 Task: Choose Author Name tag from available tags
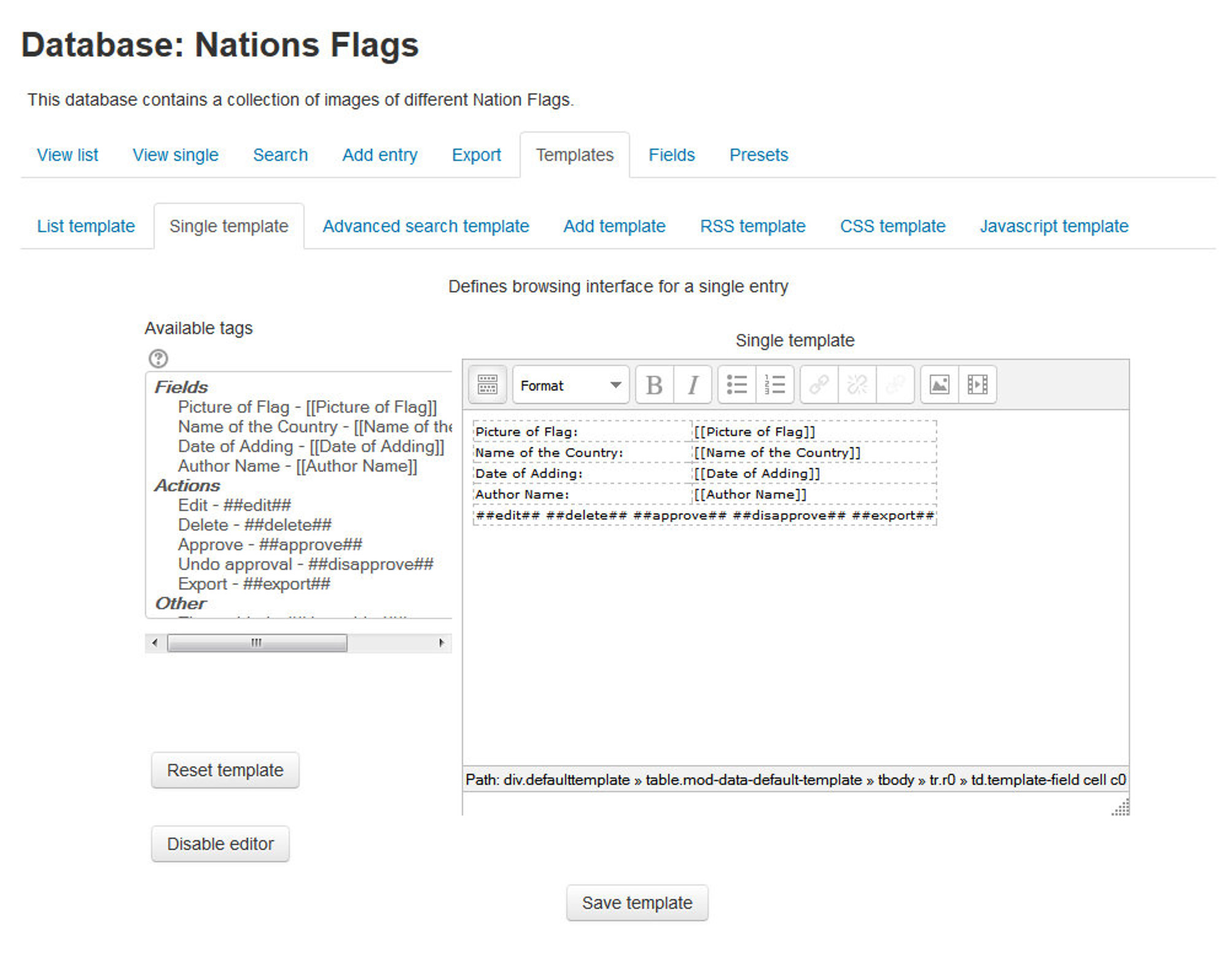click(x=297, y=466)
